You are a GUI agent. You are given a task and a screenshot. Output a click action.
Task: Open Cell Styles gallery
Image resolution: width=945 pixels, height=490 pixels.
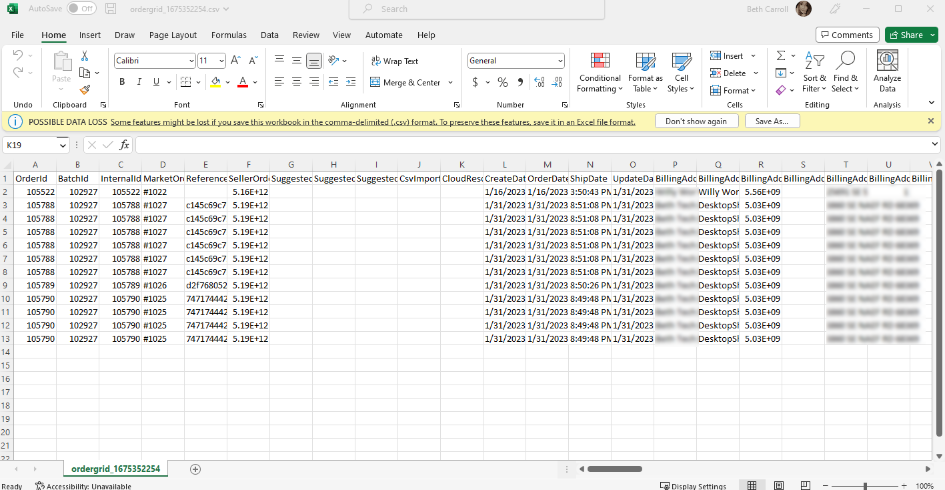(x=681, y=72)
